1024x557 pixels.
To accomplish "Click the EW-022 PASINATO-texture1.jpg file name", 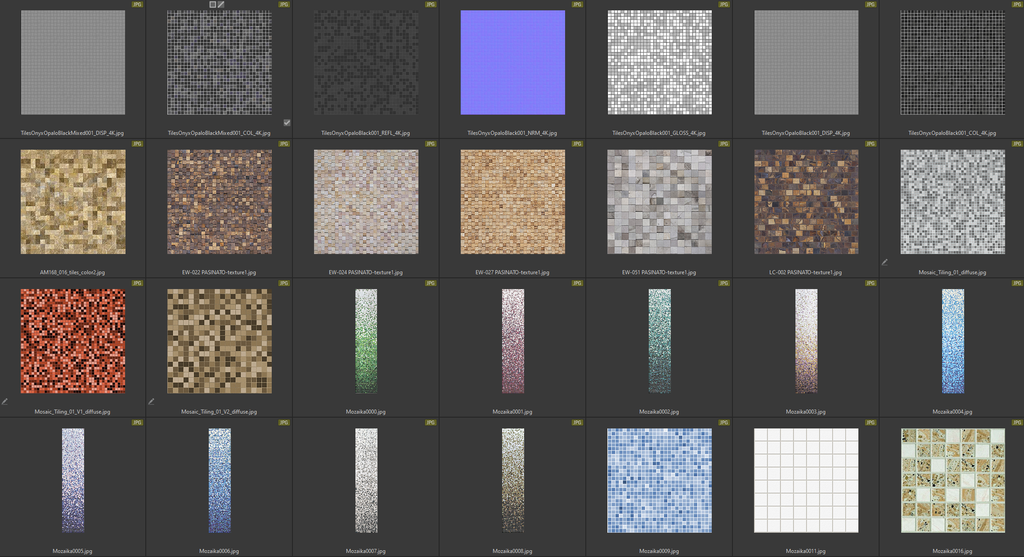I will pos(219,272).
